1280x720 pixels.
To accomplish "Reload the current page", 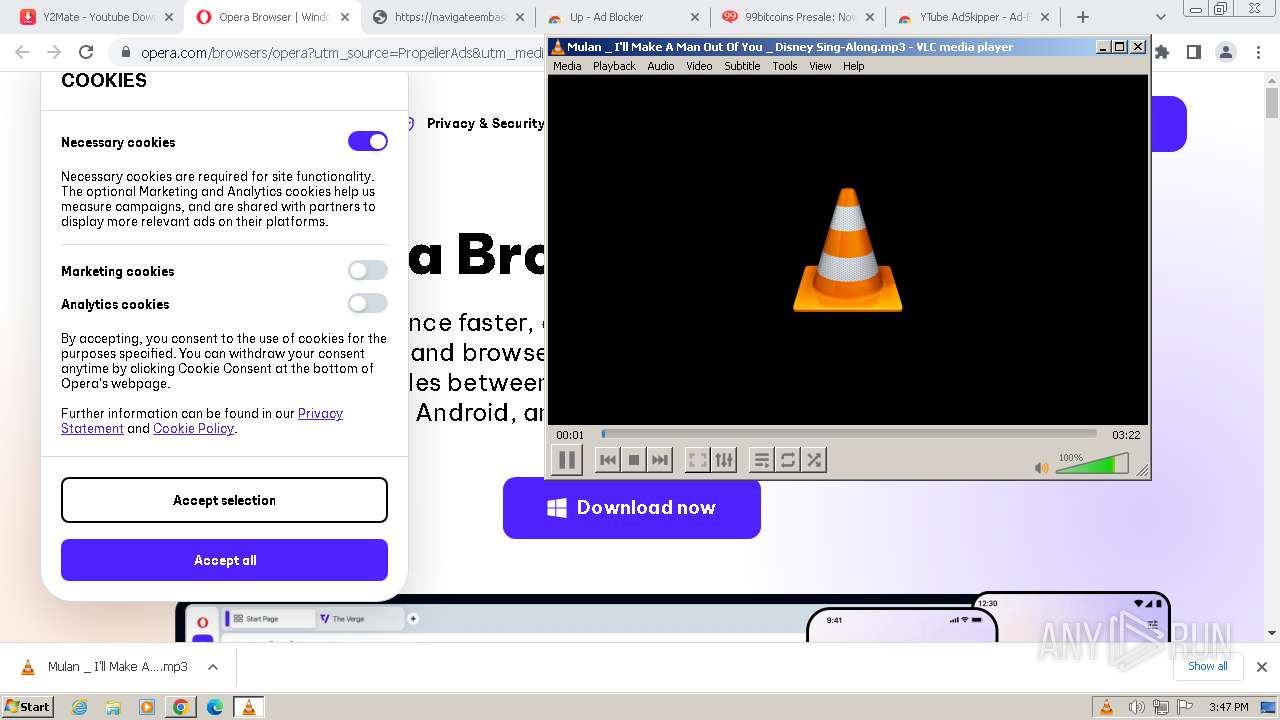I will (x=86, y=52).
